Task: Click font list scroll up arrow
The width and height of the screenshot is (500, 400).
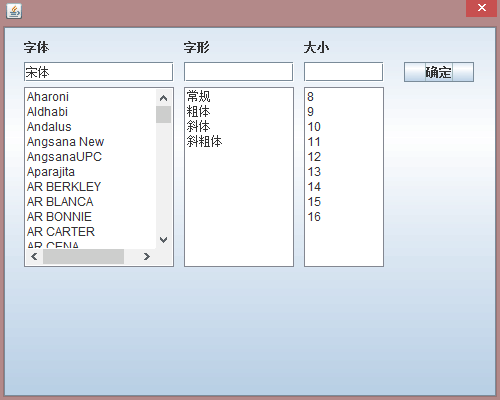Action: pyautogui.click(x=163, y=98)
